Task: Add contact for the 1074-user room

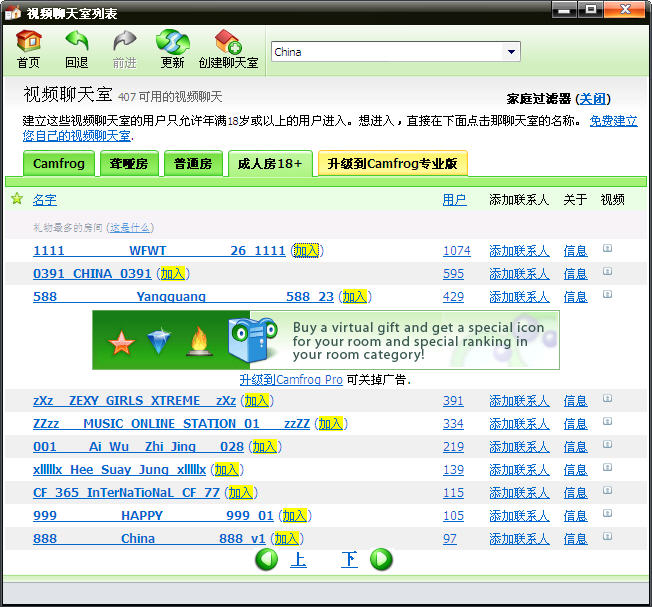Action: [519, 251]
